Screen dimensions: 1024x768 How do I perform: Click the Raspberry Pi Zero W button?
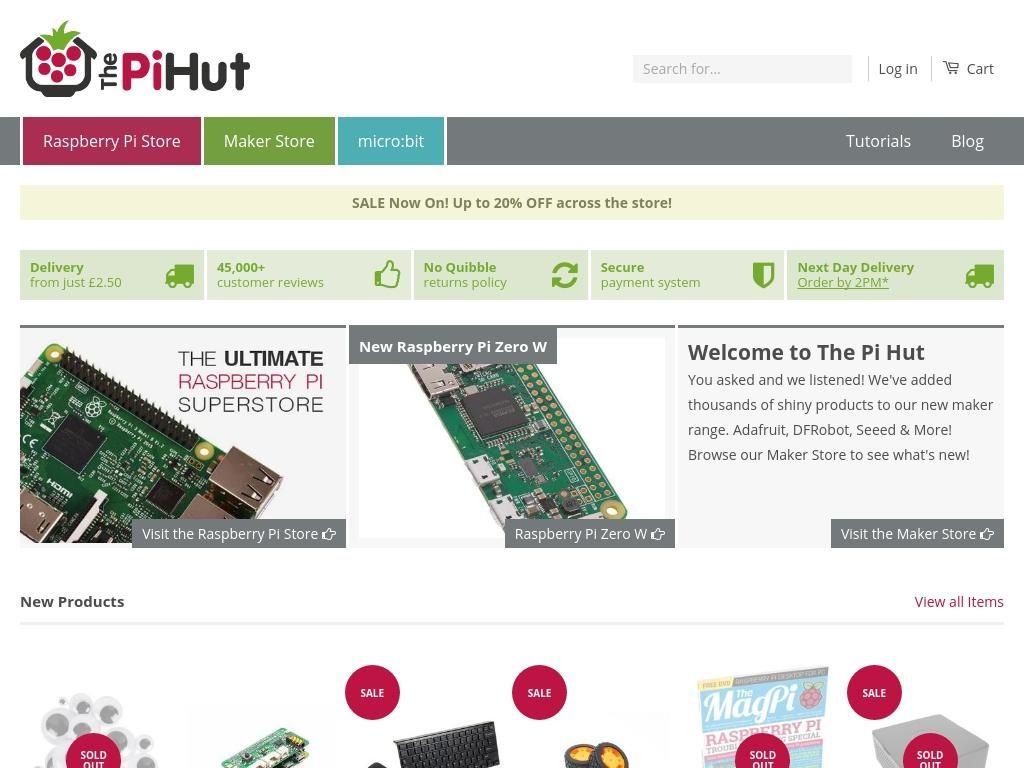click(590, 534)
